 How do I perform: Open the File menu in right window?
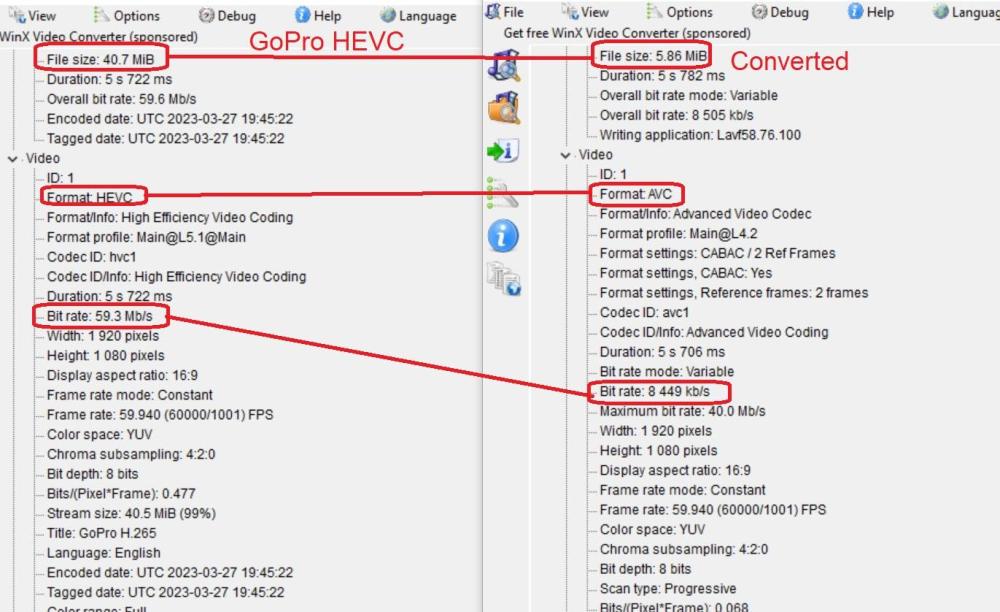click(505, 12)
